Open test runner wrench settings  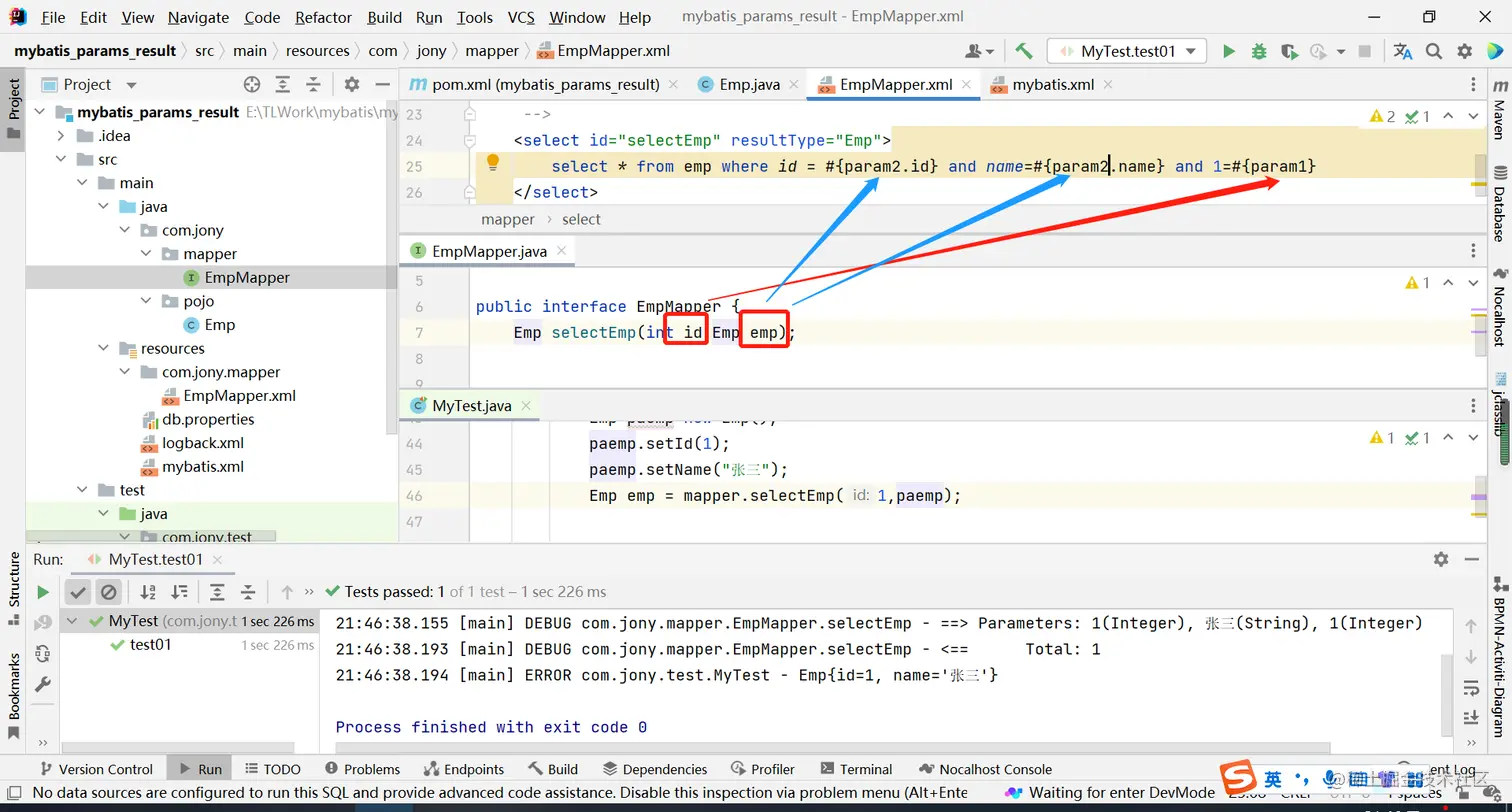click(x=43, y=685)
